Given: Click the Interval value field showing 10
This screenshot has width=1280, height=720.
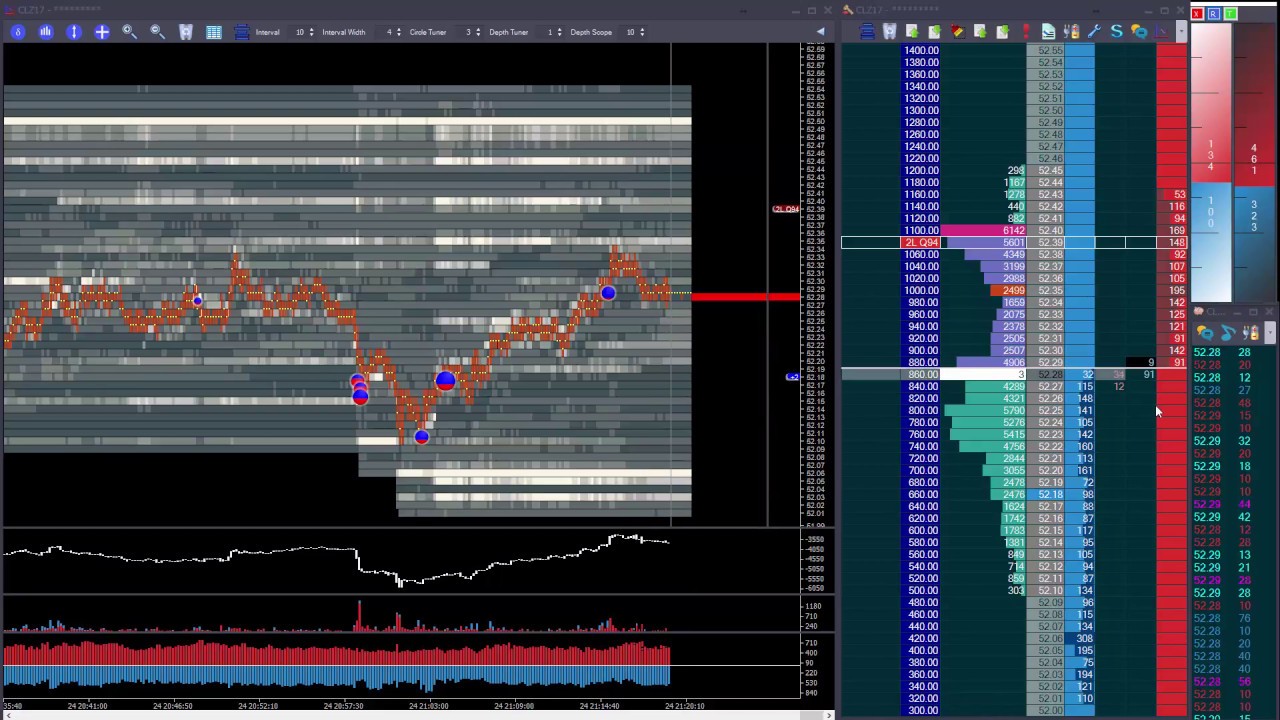Looking at the screenshot, I should [299, 32].
